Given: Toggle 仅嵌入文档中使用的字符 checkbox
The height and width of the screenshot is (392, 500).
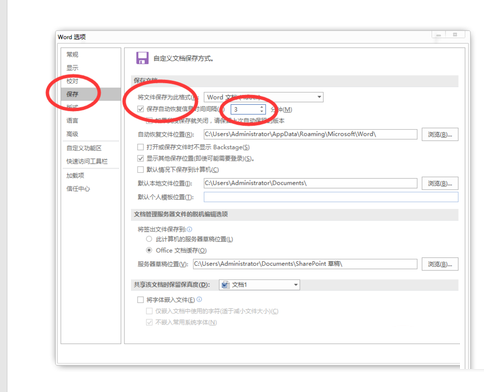Looking at the screenshot, I should tap(149, 311).
